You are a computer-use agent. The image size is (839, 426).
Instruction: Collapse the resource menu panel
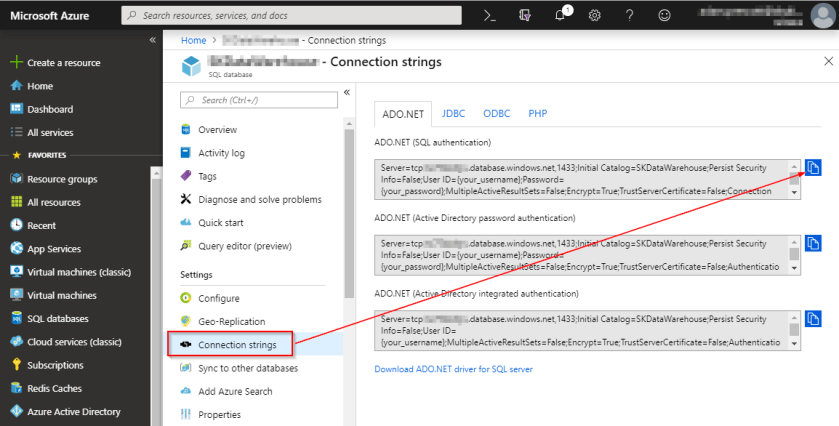(346, 92)
